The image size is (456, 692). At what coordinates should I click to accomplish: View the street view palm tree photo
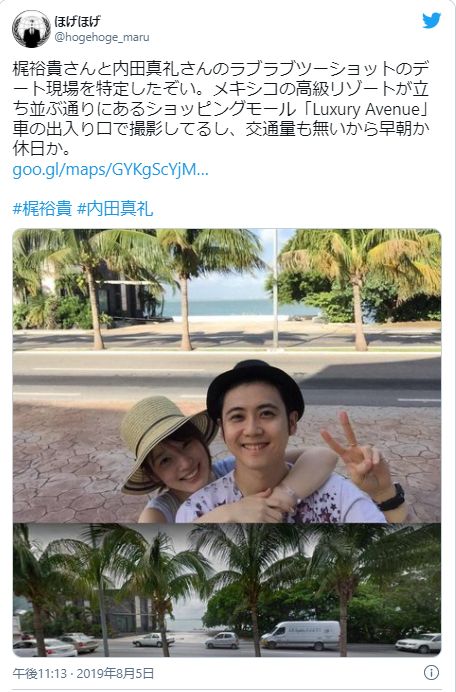(227, 590)
